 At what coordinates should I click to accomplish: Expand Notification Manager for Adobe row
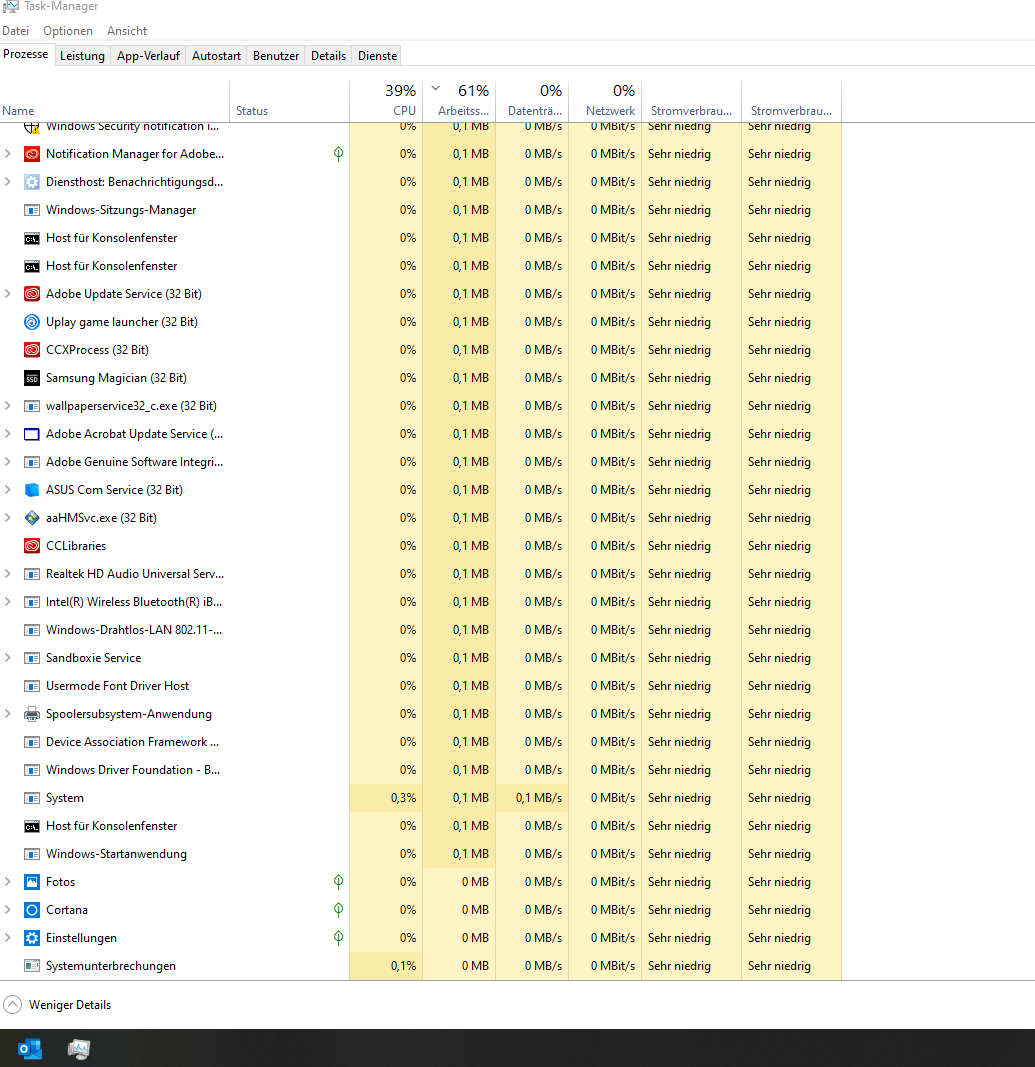click(x=7, y=154)
